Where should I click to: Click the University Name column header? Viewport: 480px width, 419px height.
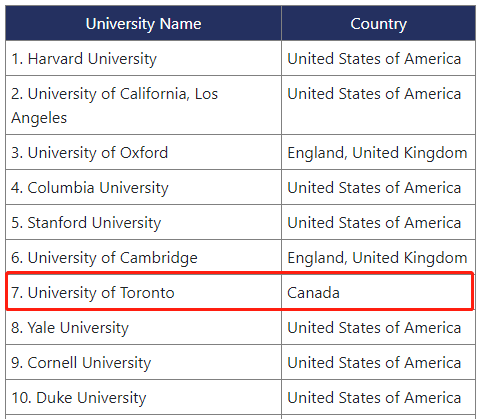[x=143, y=23]
